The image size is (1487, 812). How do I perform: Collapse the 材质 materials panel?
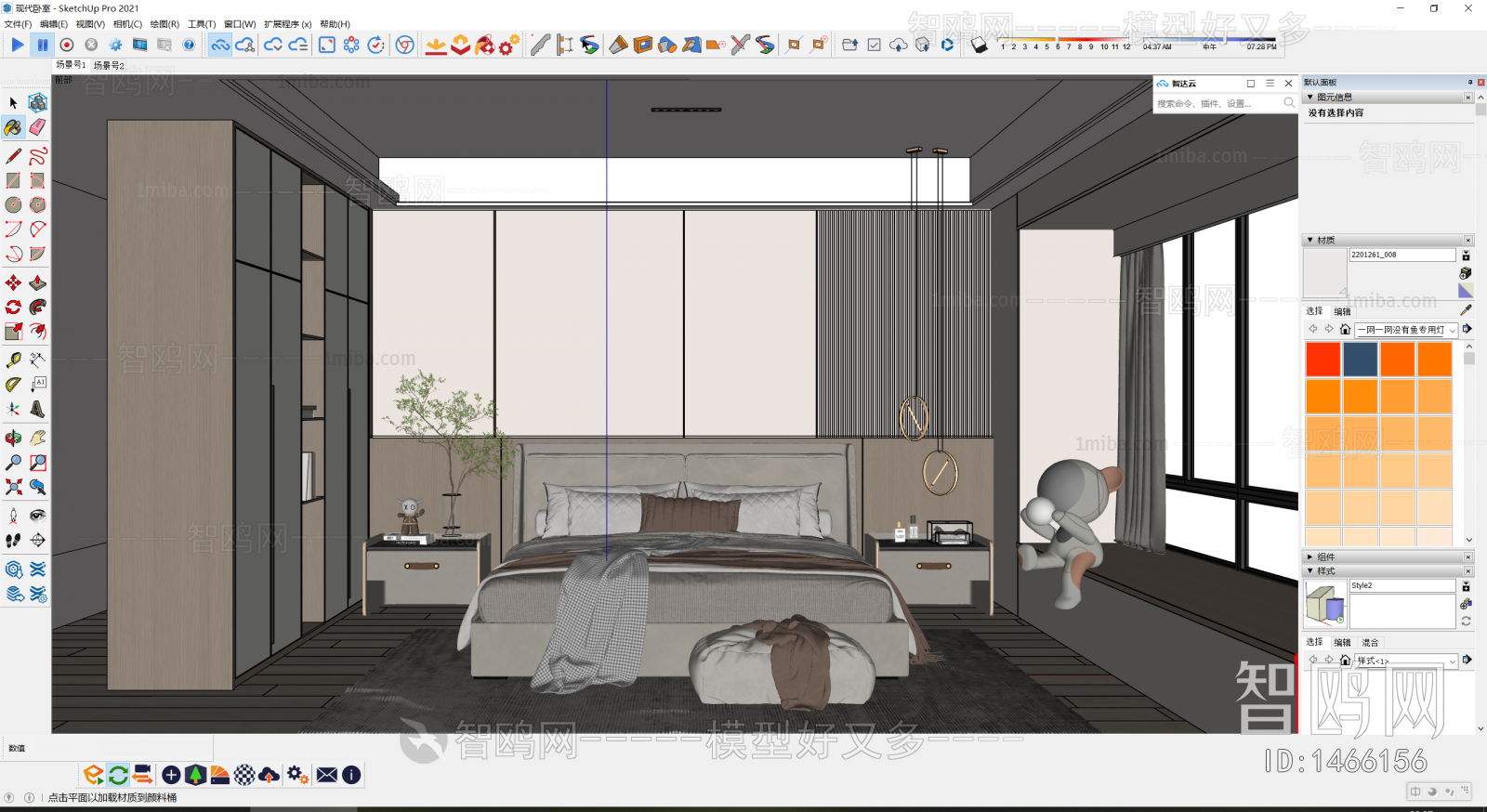pyautogui.click(x=1310, y=241)
